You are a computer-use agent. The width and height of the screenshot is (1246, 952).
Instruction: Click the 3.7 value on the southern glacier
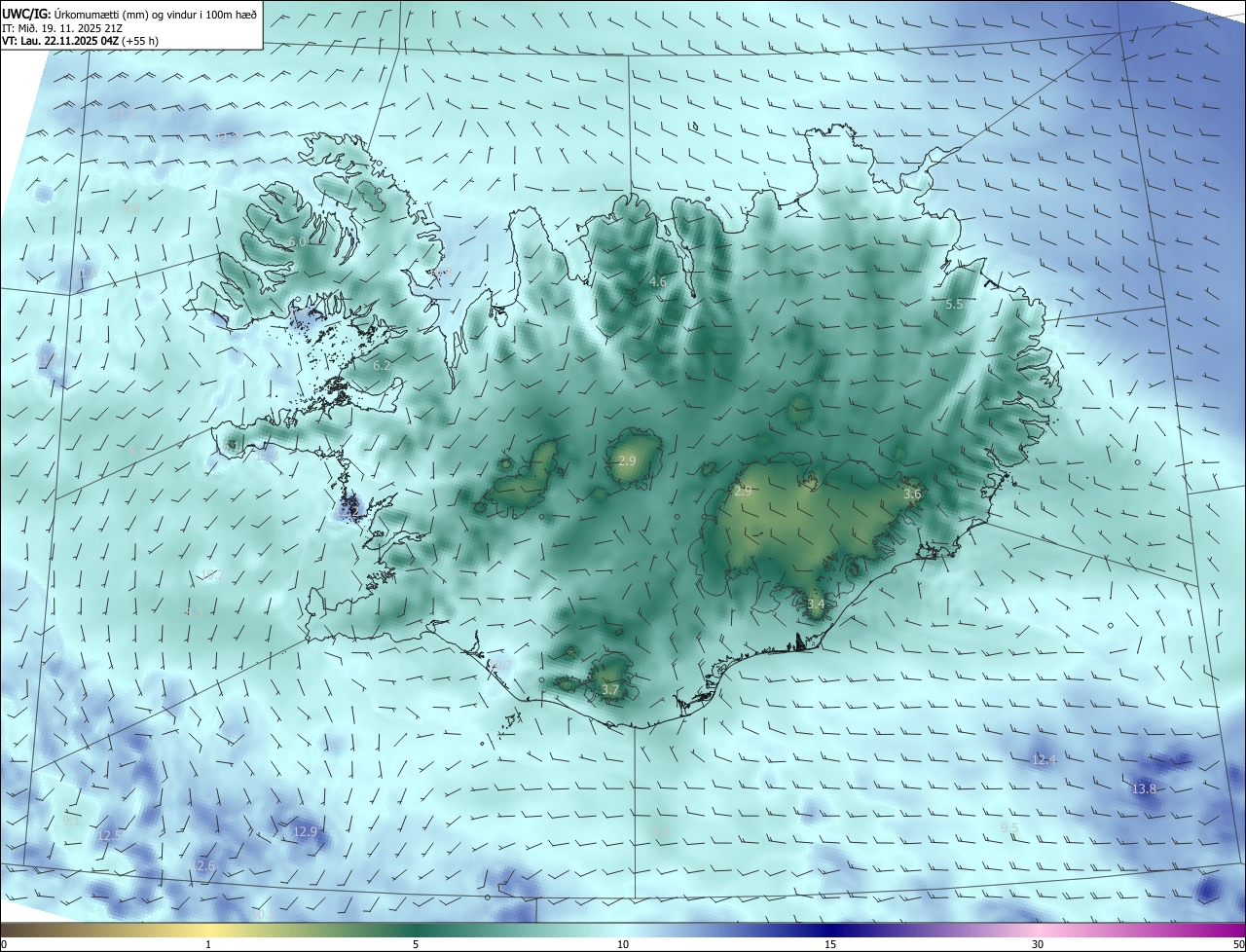pos(610,689)
